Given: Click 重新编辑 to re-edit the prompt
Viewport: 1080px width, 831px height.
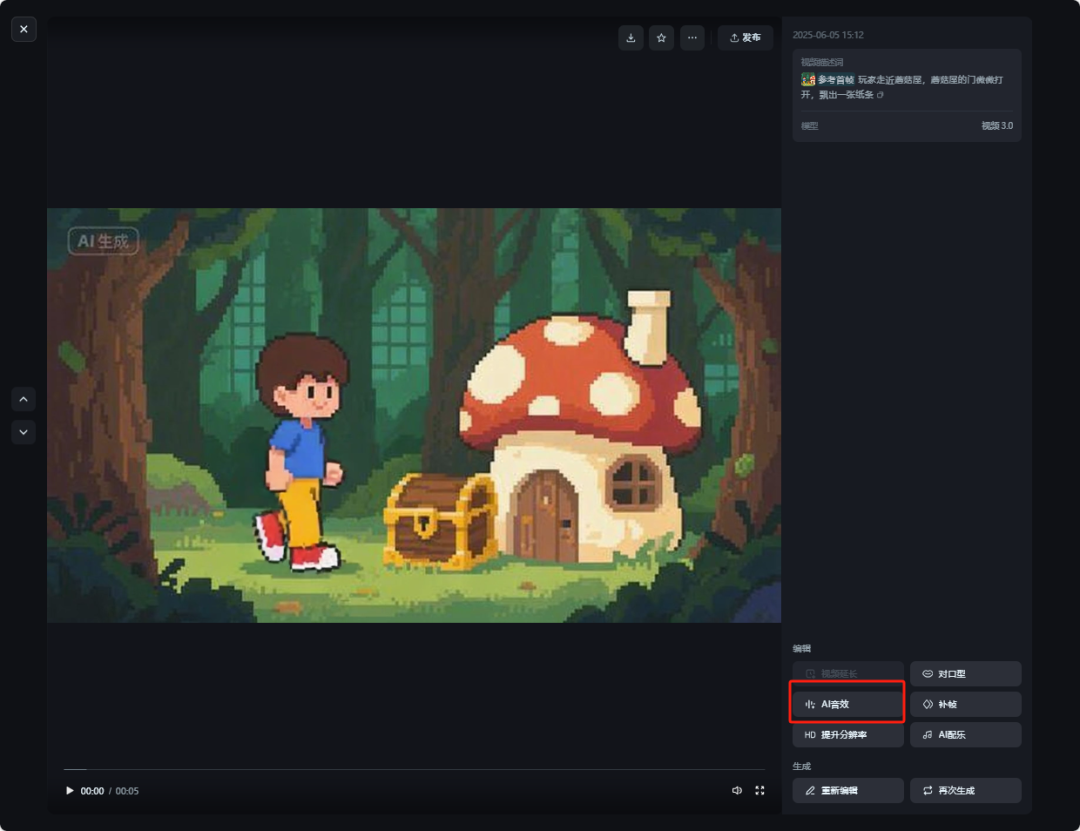Looking at the screenshot, I should 848,791.
